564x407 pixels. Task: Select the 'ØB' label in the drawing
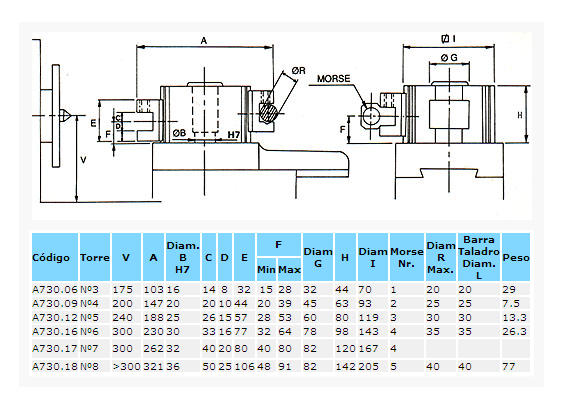point(179,133)
